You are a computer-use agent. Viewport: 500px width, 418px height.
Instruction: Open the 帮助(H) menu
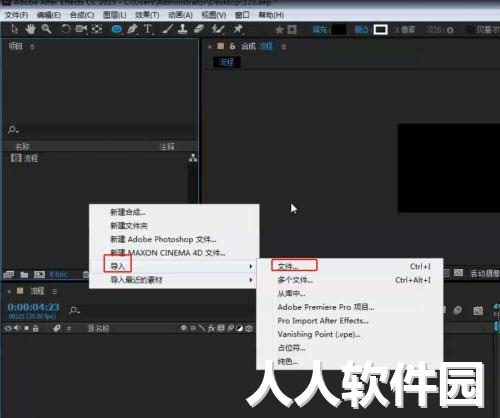coord(271,15)
